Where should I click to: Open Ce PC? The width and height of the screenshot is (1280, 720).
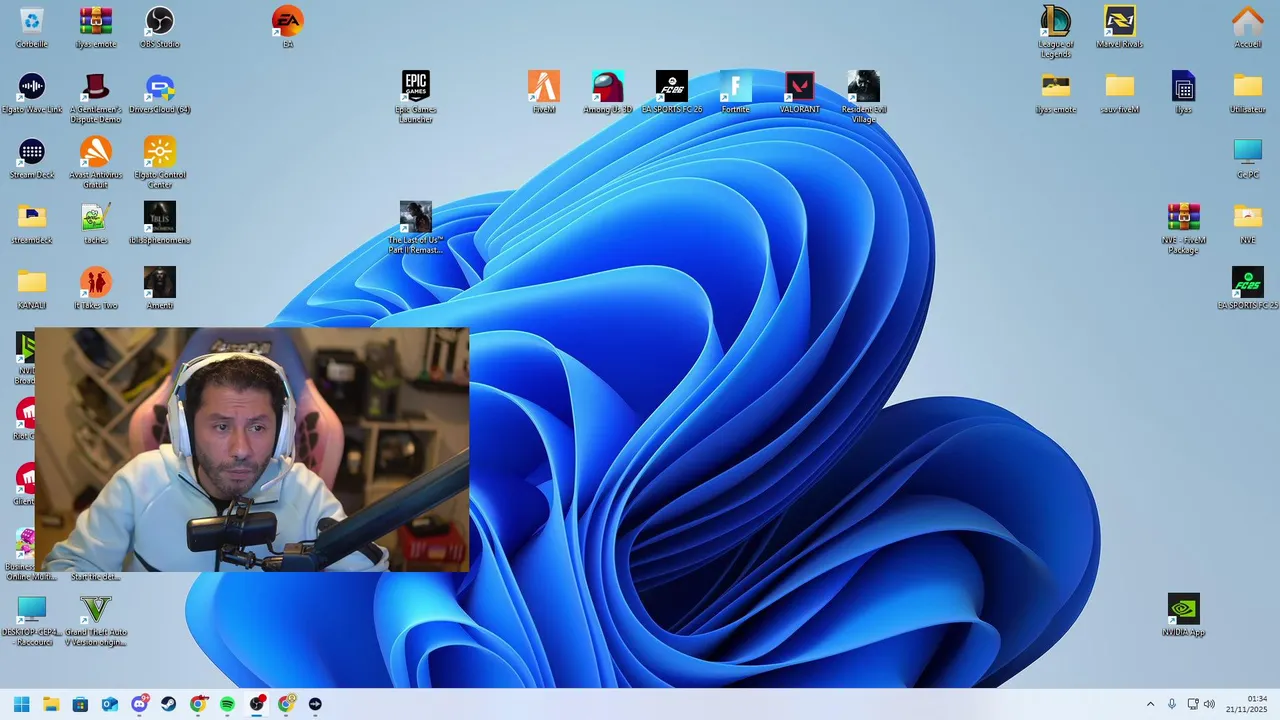[x=1248, y=152]
